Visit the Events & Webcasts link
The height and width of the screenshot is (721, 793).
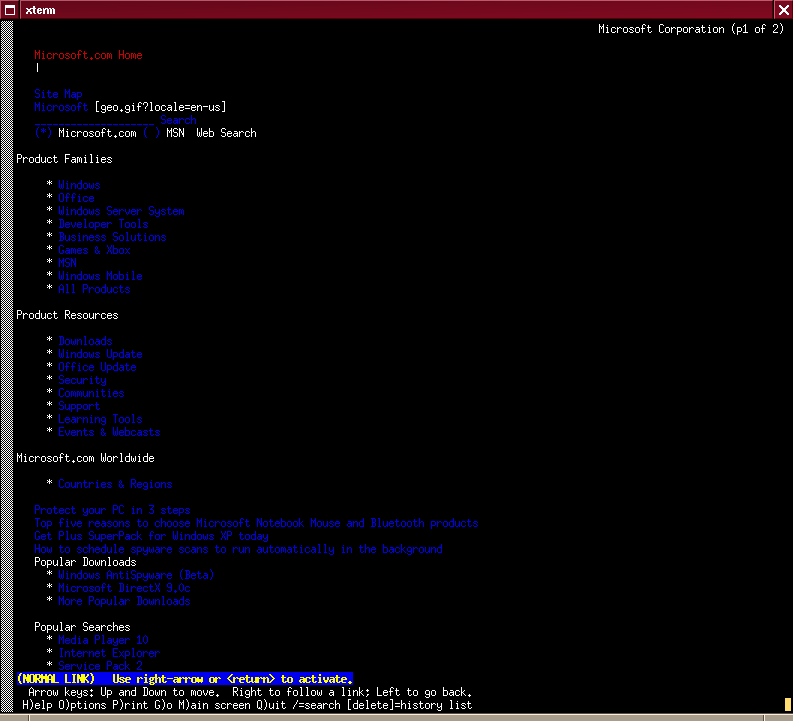click(109, 433)
